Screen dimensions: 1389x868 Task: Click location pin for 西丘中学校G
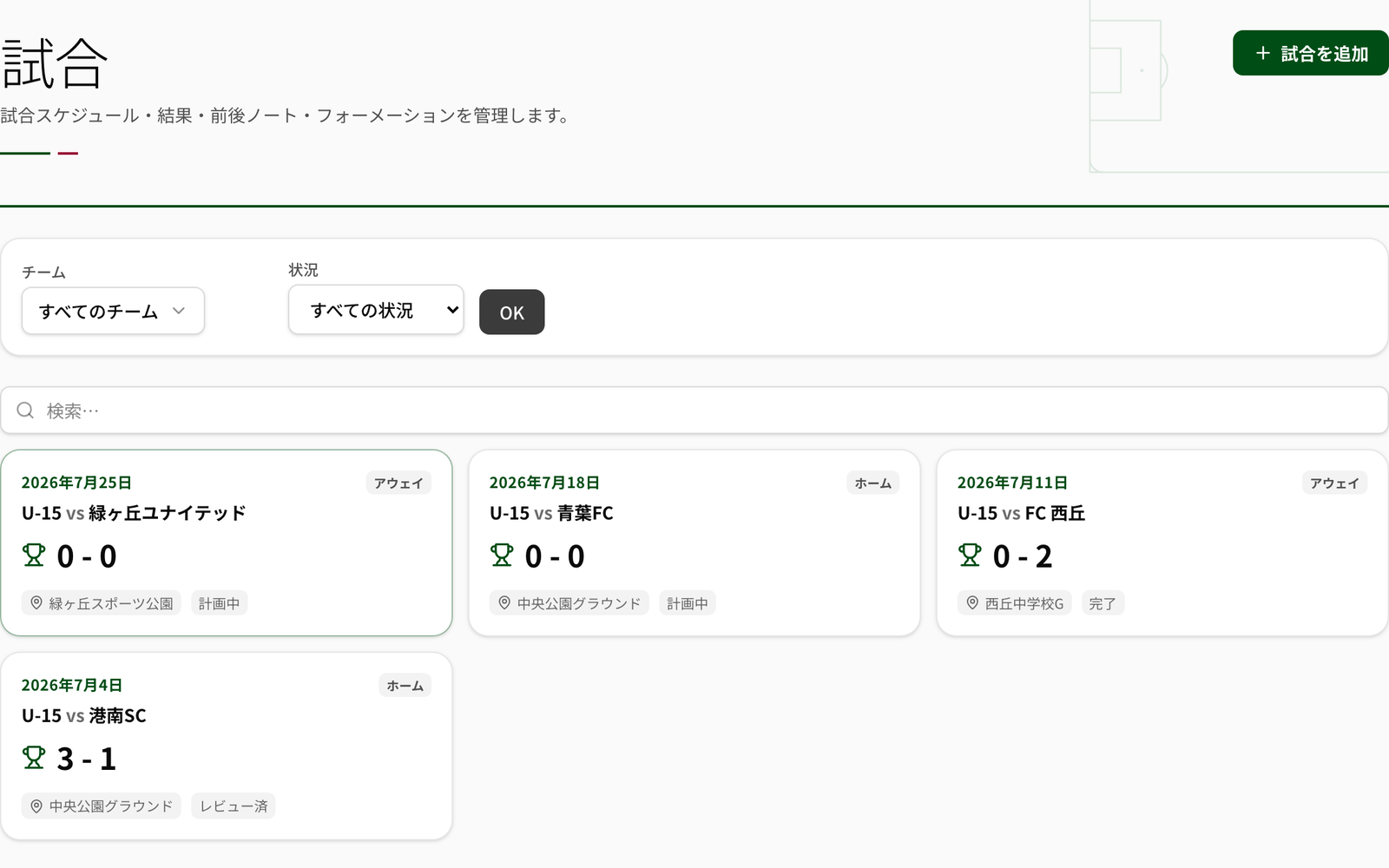pyautogui.click(x=972, y=602)
